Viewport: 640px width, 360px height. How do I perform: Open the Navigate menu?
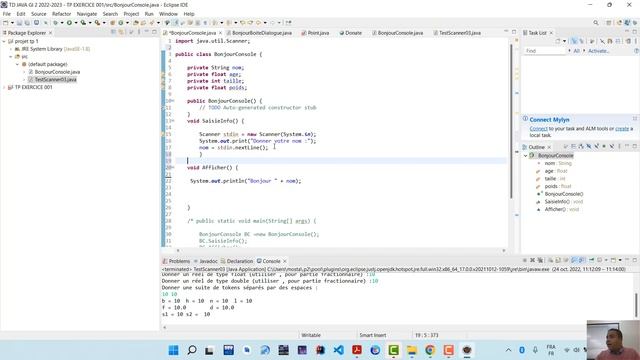pyautogui.click(x=87, y=14)
